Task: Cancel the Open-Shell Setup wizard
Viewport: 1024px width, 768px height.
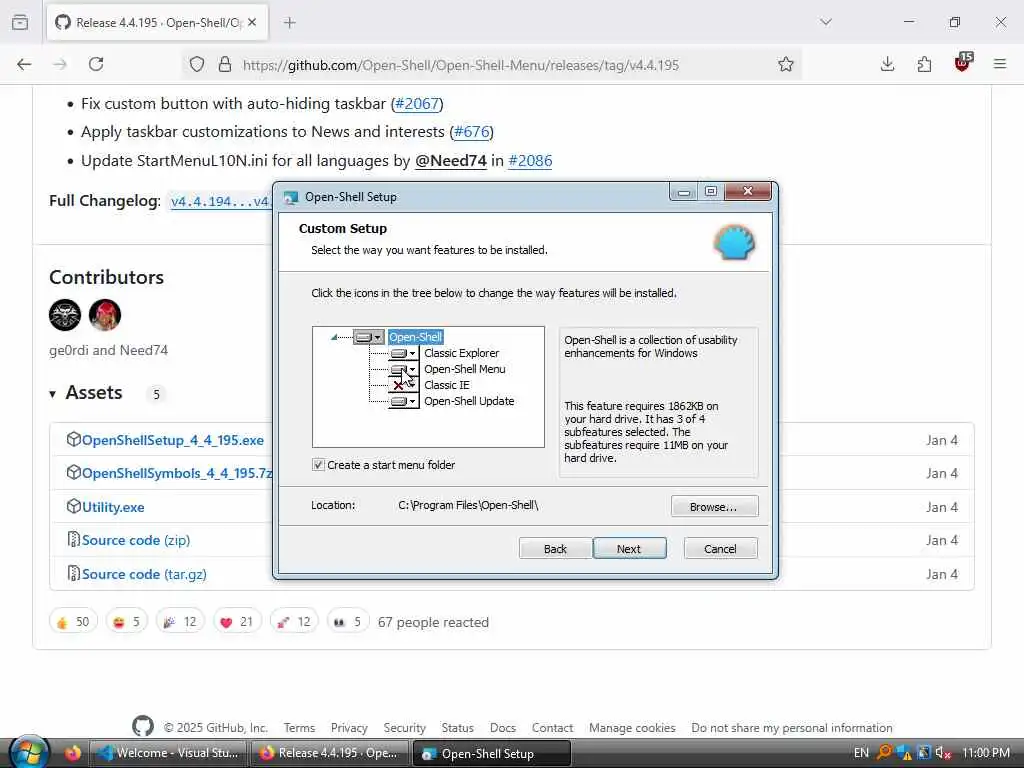Action: pyautogui.click(x=720, y=549)
